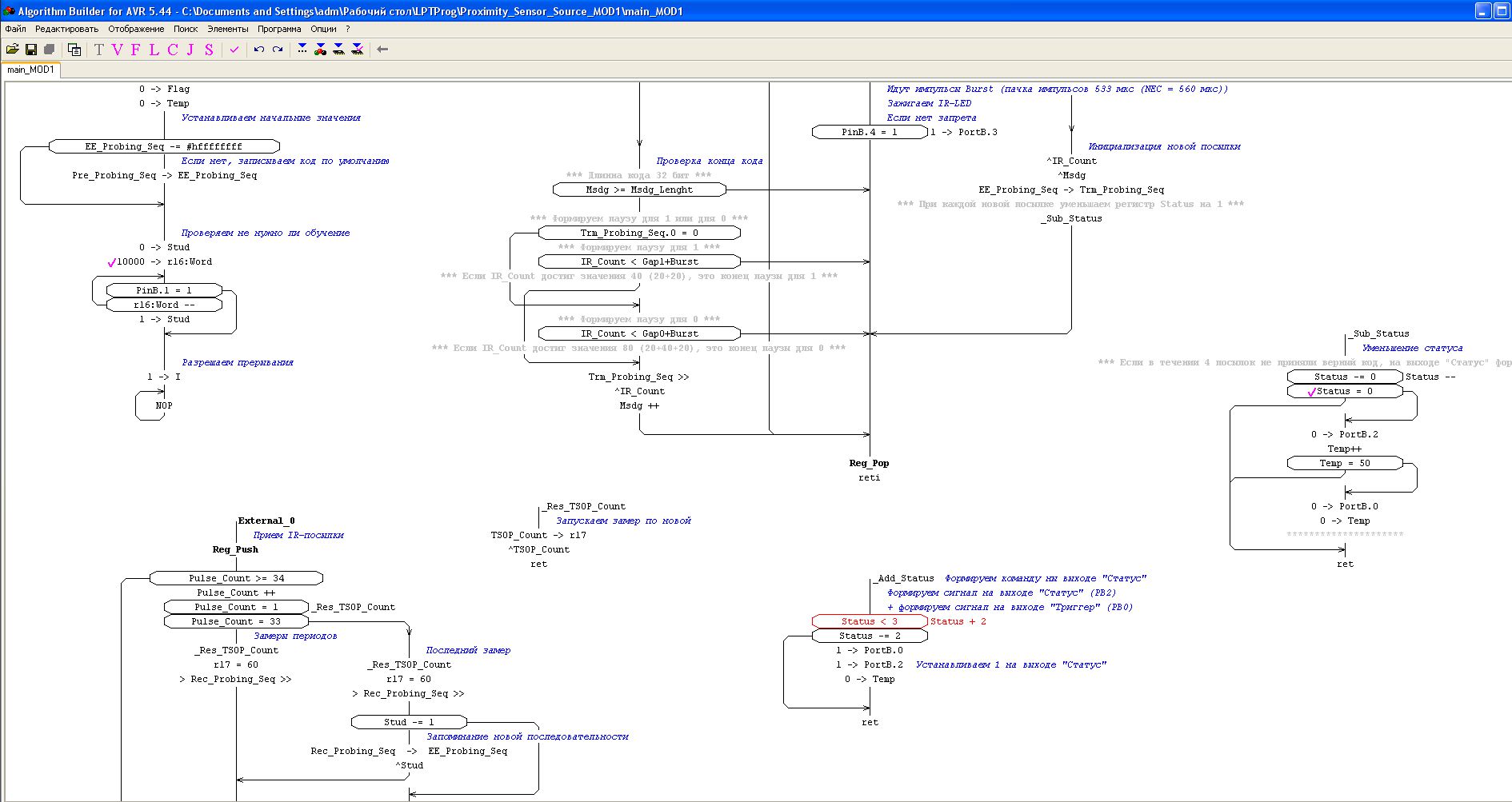The height and width of the screenshot is (802, 1512).
Task: Toggle the magenta checkmark breakpoint toolbar button
Action: pyautogui.click(x=234, y=50)
